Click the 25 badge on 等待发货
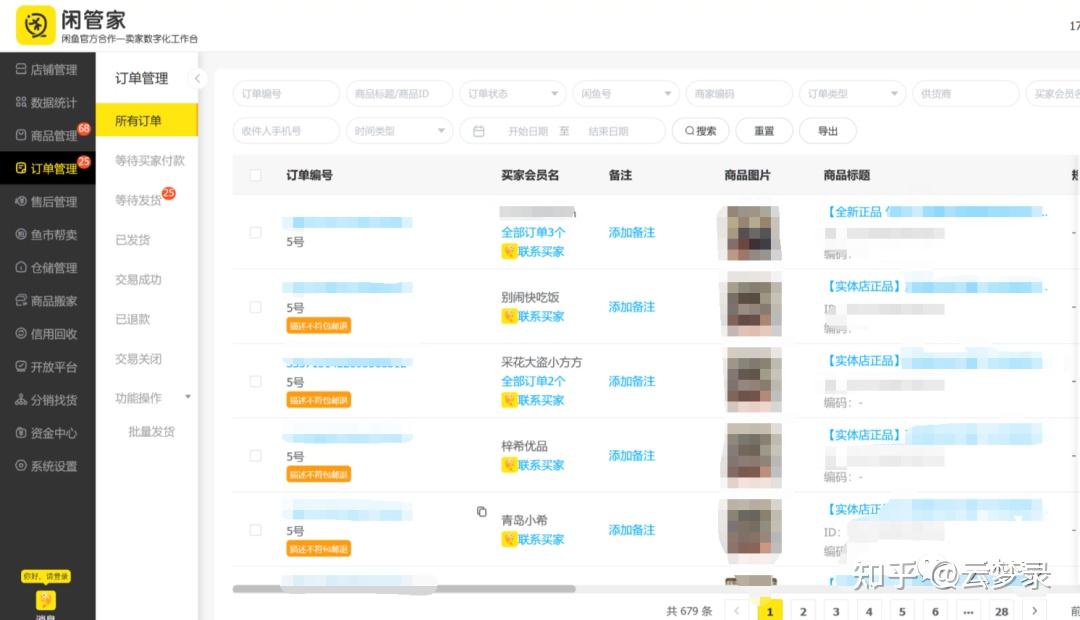The image size is (1080, 620). 169,194
